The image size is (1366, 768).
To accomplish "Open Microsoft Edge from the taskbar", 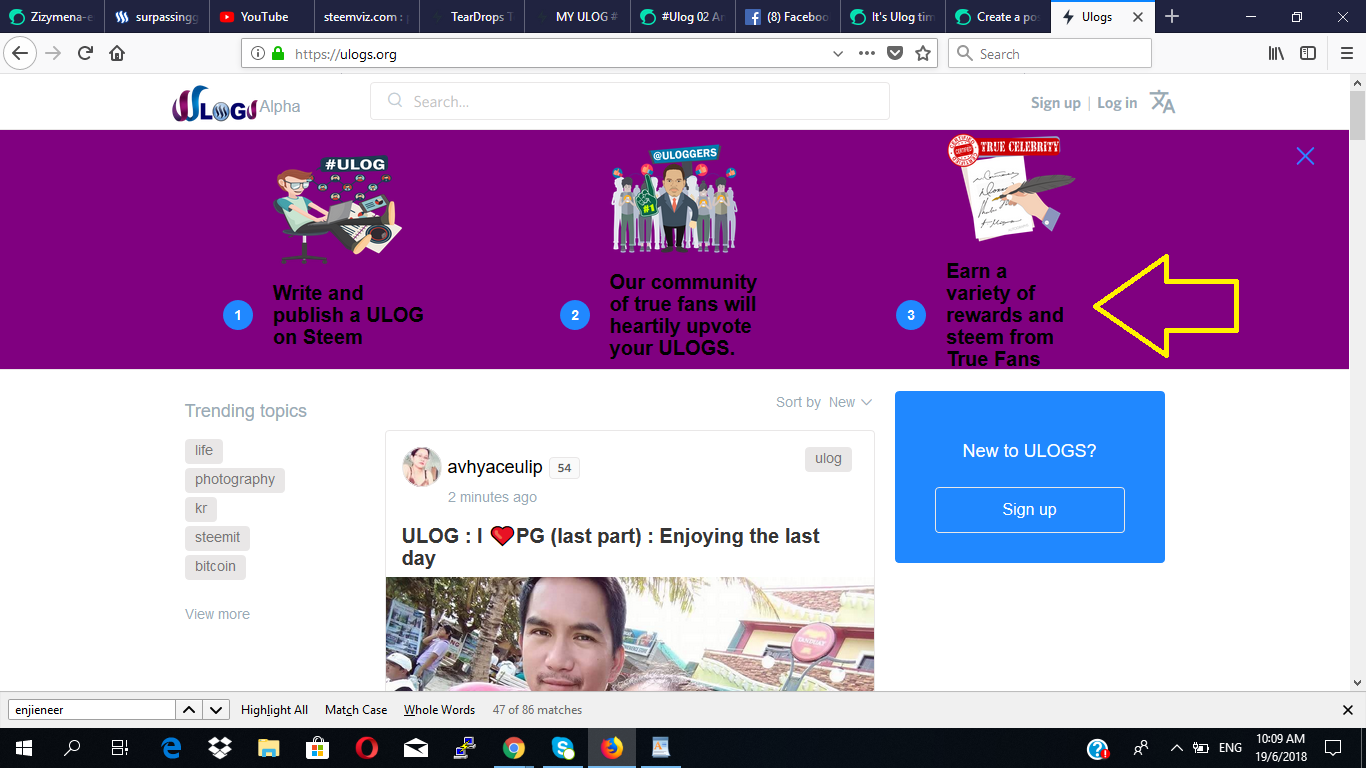I will [x=170, y=747].
